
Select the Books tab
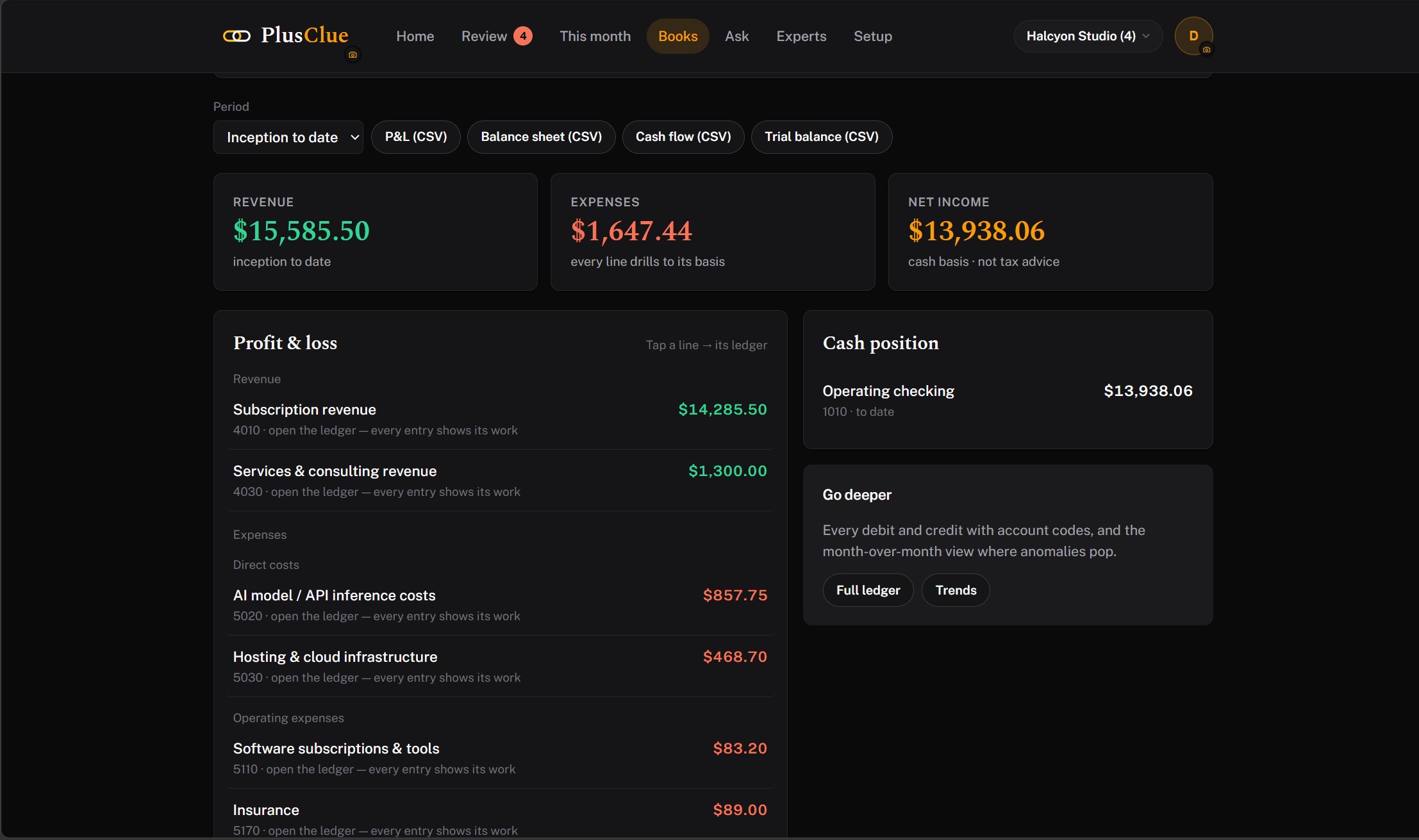[x=678, y=36]
